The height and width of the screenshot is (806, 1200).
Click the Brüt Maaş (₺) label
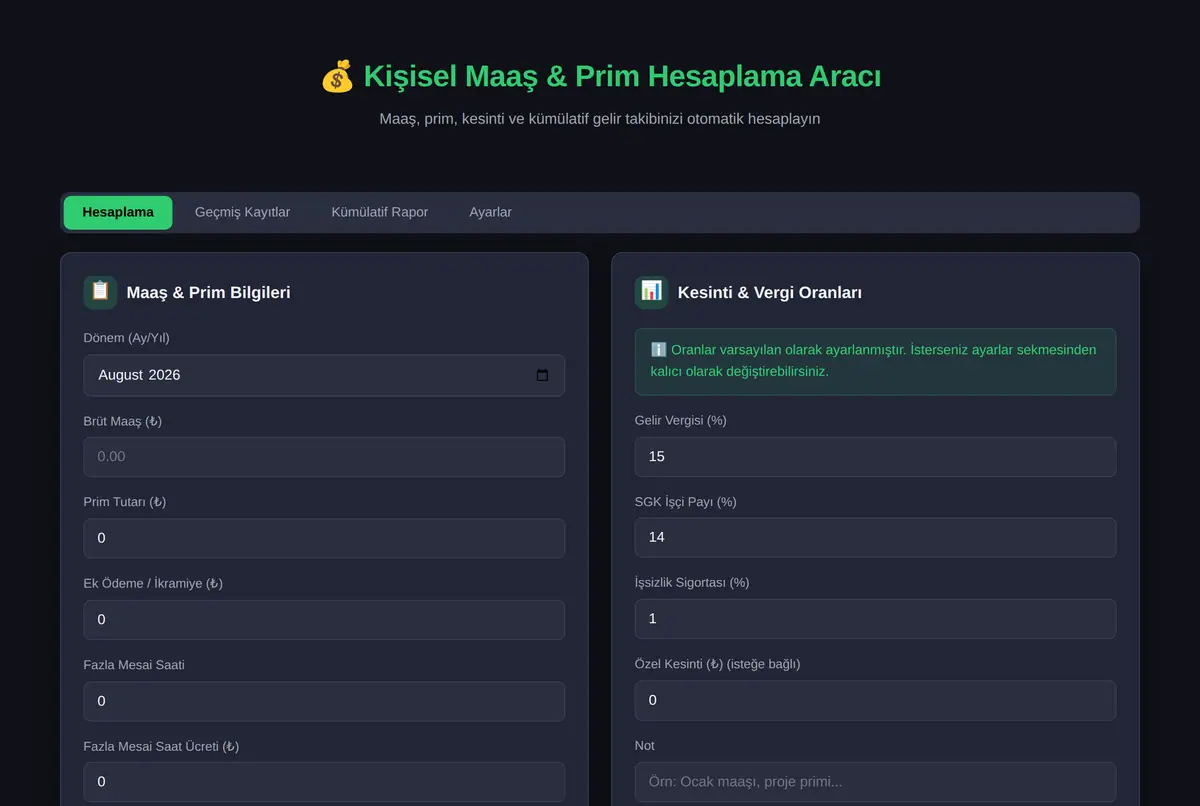pyautogui.click(x=123, y=421)
